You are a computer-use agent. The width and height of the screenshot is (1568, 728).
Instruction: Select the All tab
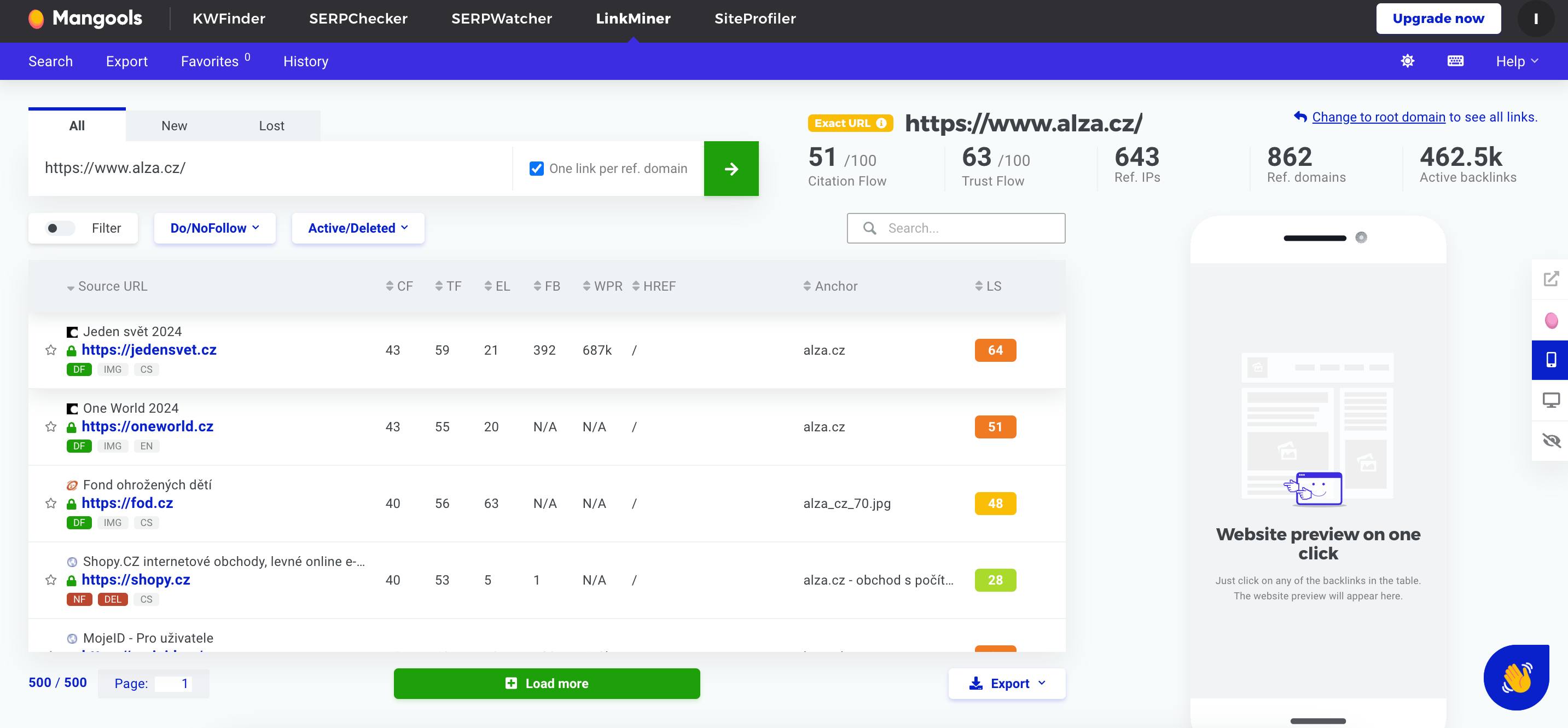pyautogui.click(x=77, y=125)
